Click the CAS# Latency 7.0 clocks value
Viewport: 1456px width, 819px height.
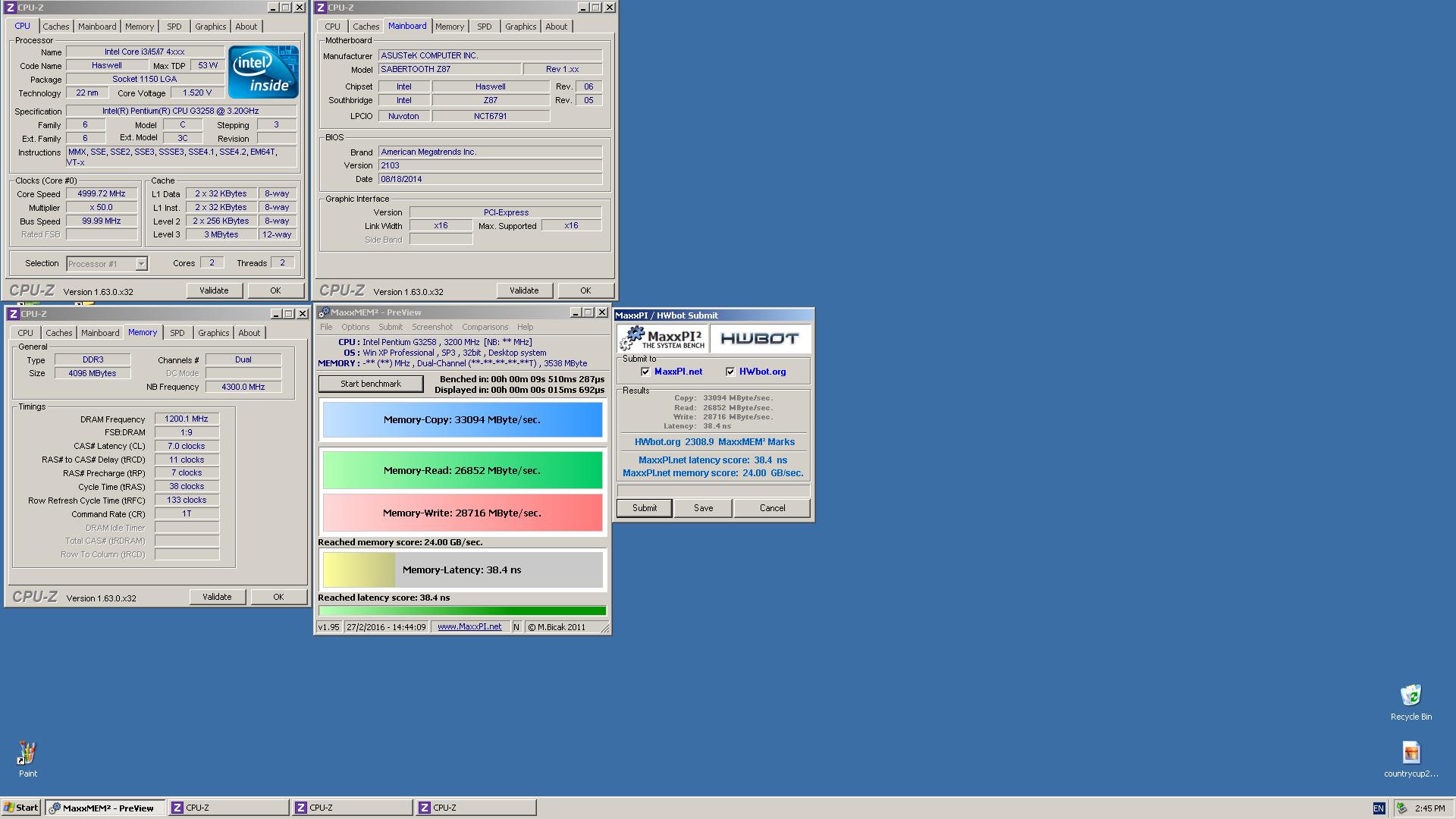[x=187, y=446]
